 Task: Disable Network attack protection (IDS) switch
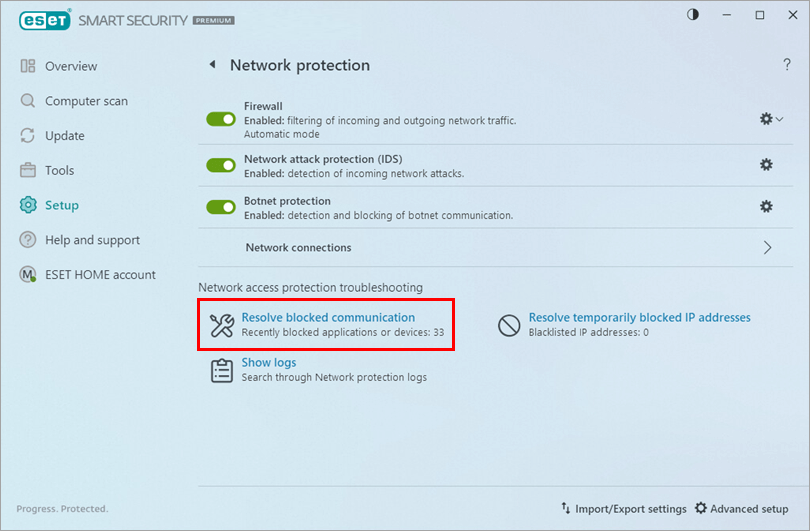point(220,165)
